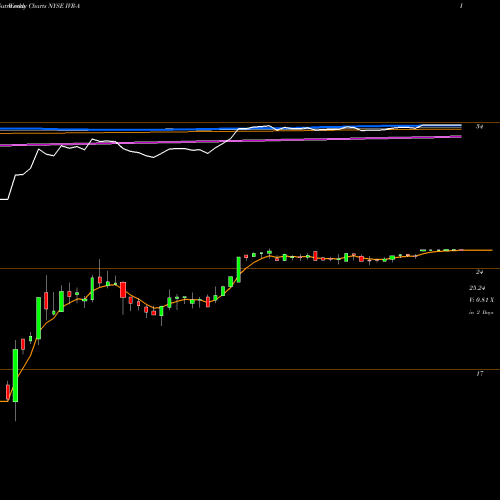The width and height of the screenshot is (500, 500).
Task: Click the 34 axis label beside the indicator
Action: [x=479, y=127]
